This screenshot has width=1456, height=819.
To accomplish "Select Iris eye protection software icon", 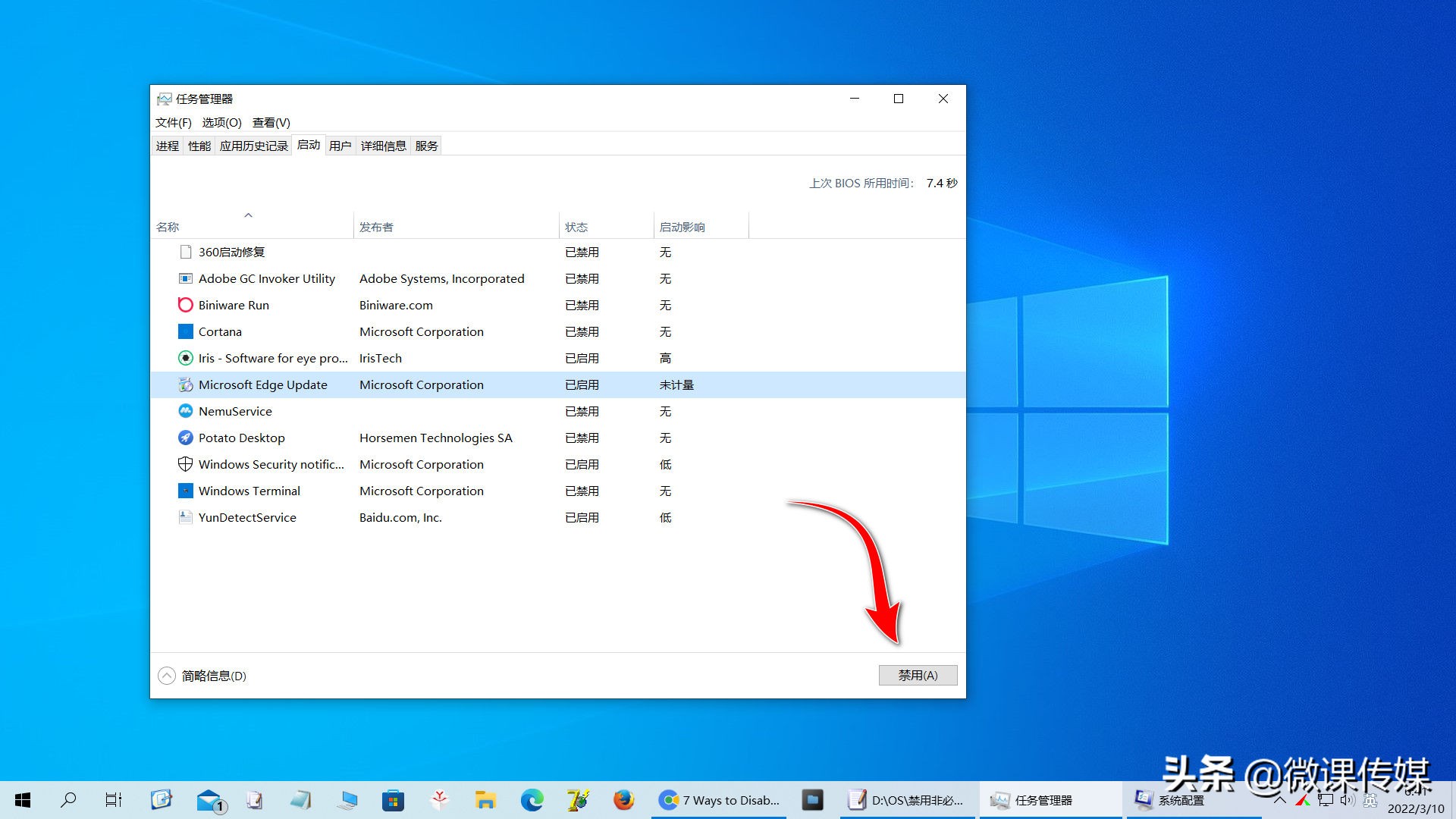I will click(184, 358).
